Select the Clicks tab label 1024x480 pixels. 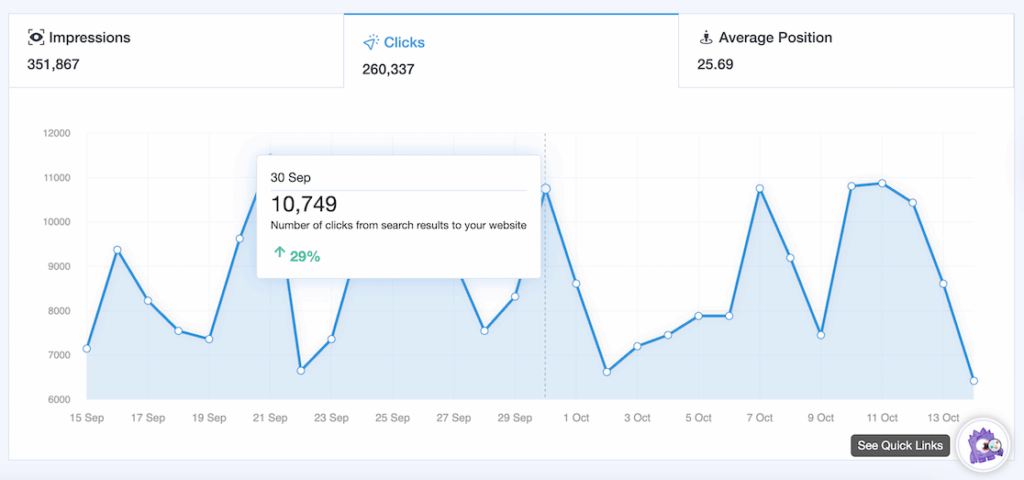[x=404, y=43]
